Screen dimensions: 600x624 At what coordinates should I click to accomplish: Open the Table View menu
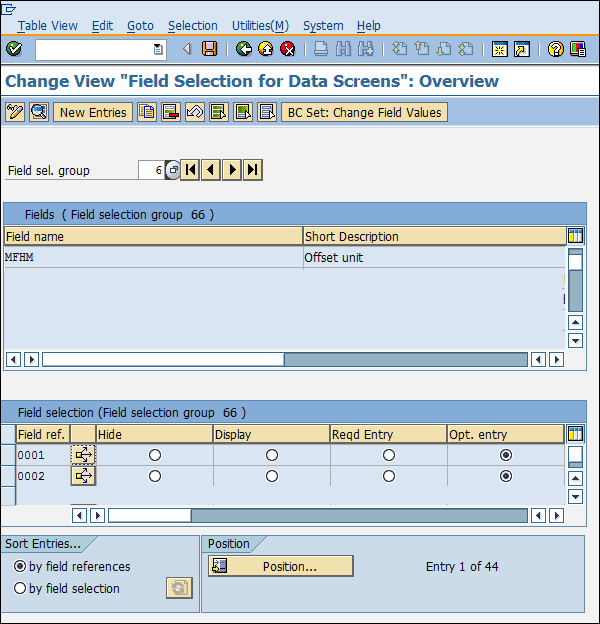click(x=47, y=26)
